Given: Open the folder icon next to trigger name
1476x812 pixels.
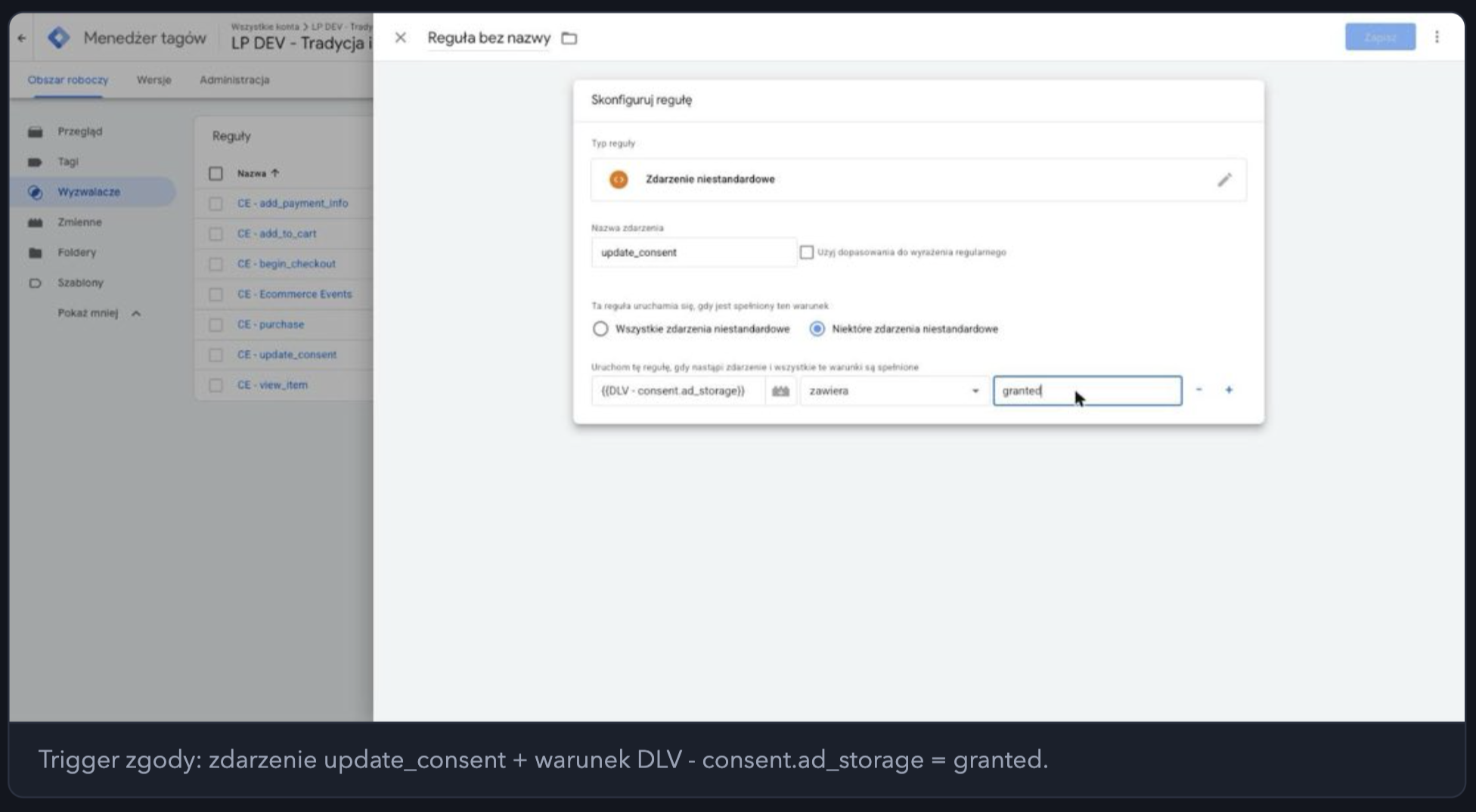Looking at the screenshot, I should [x=569, y=38].
